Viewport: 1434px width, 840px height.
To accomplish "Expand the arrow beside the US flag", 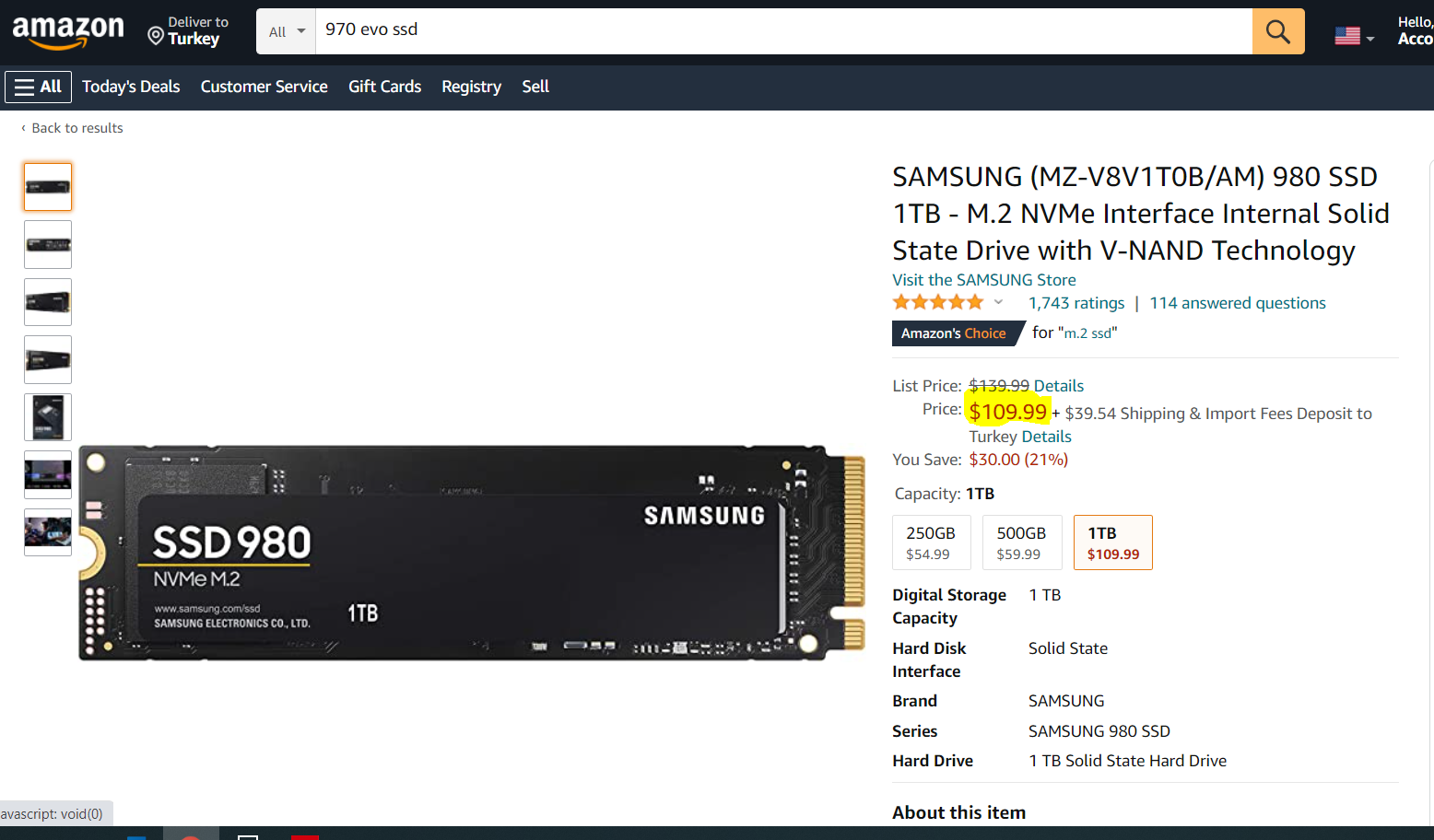I will click(1370, 39).
